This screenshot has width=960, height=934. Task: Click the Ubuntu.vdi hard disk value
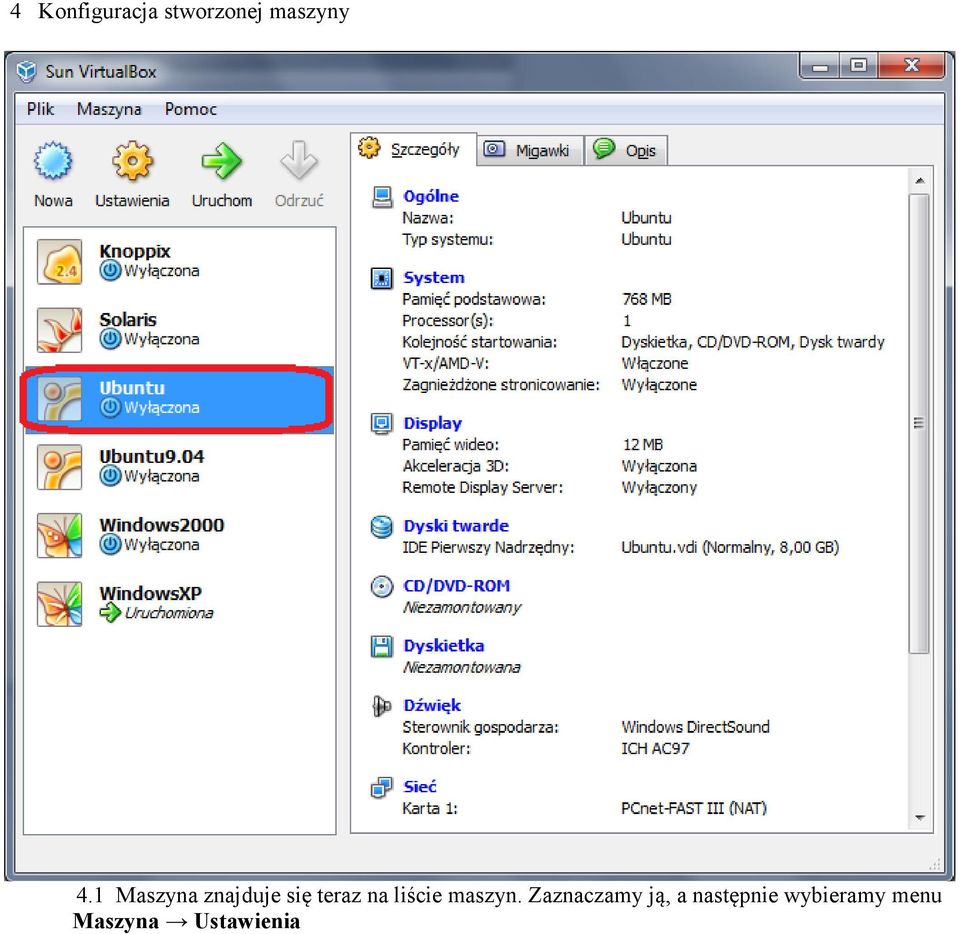(x=730, y=547)
